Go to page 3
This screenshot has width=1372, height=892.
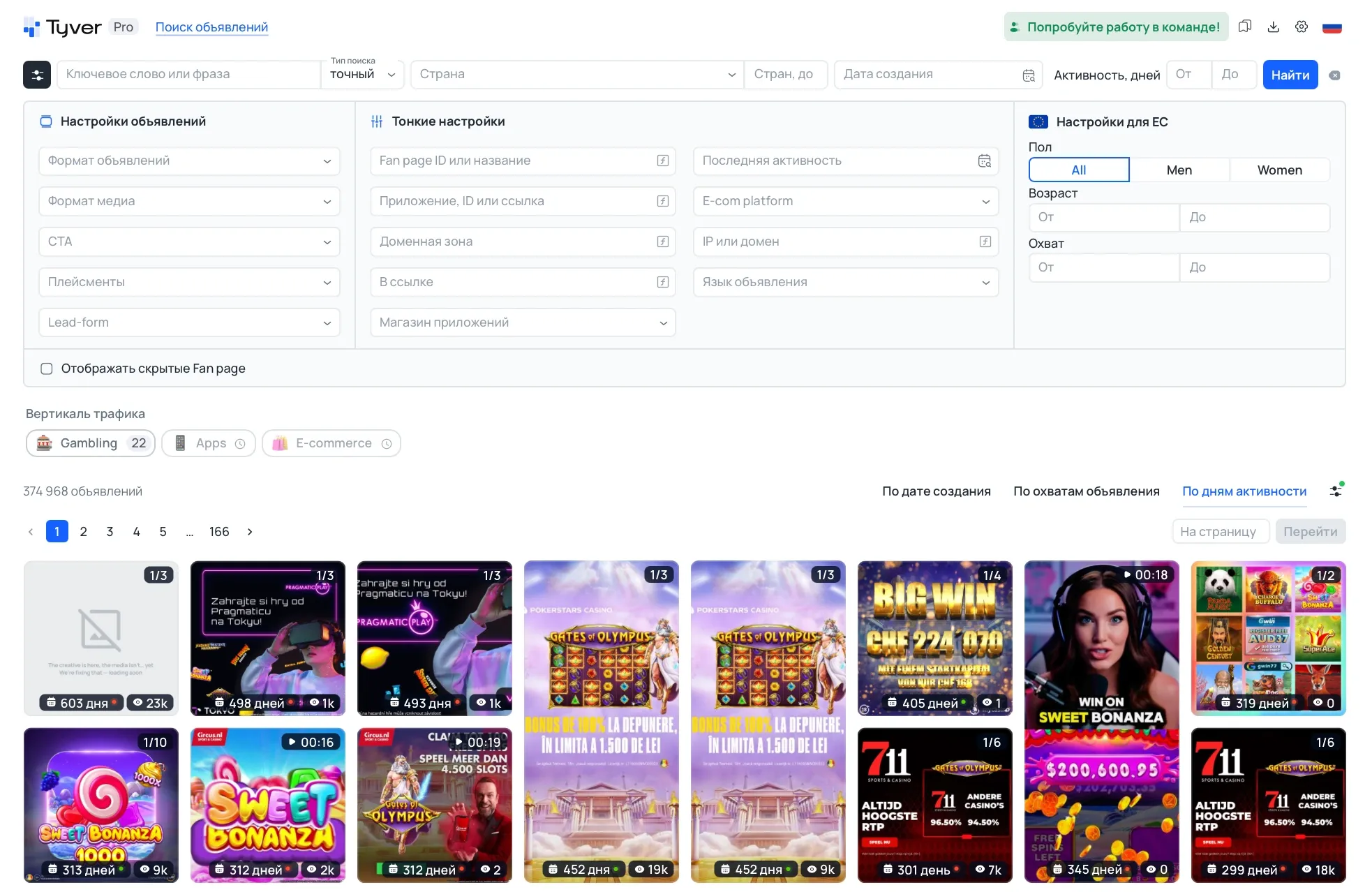tap(110, 532)
